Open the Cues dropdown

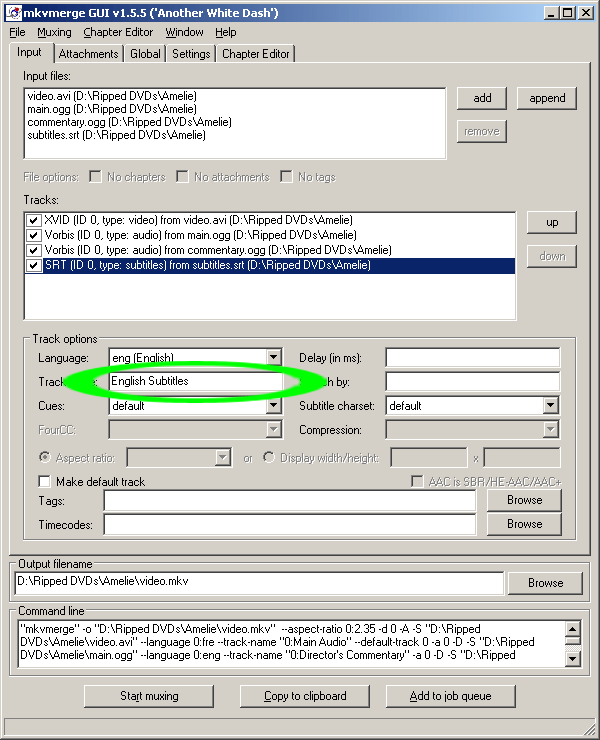tap(274, 405)
